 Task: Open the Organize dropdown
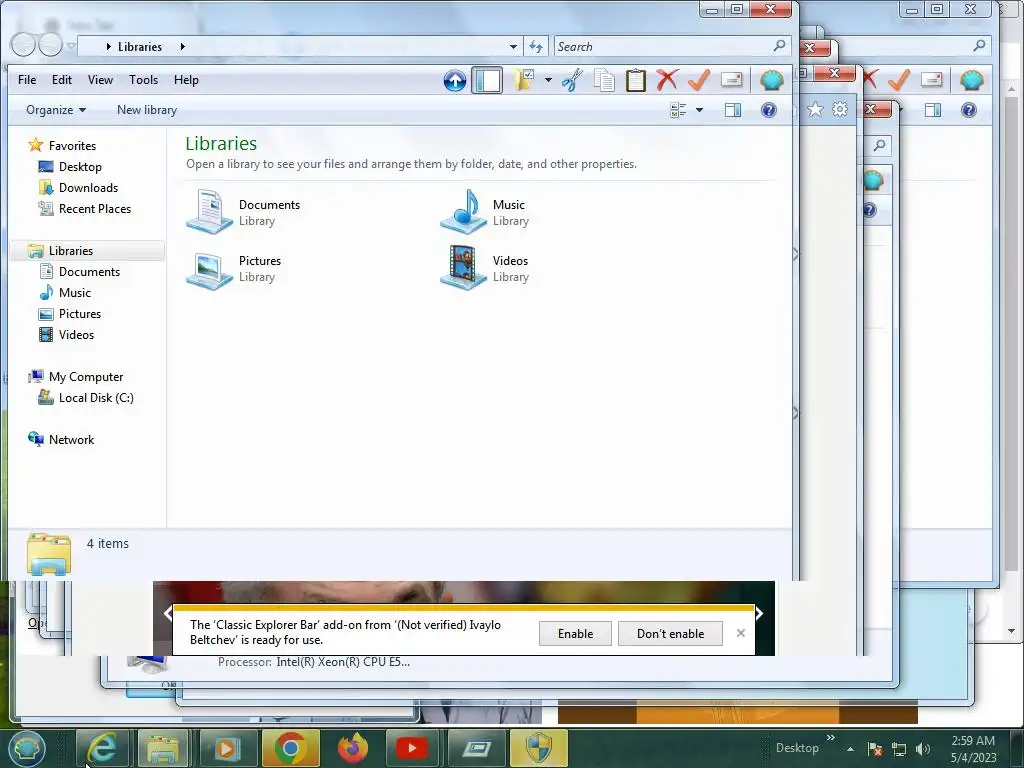[x=56, y=110]
